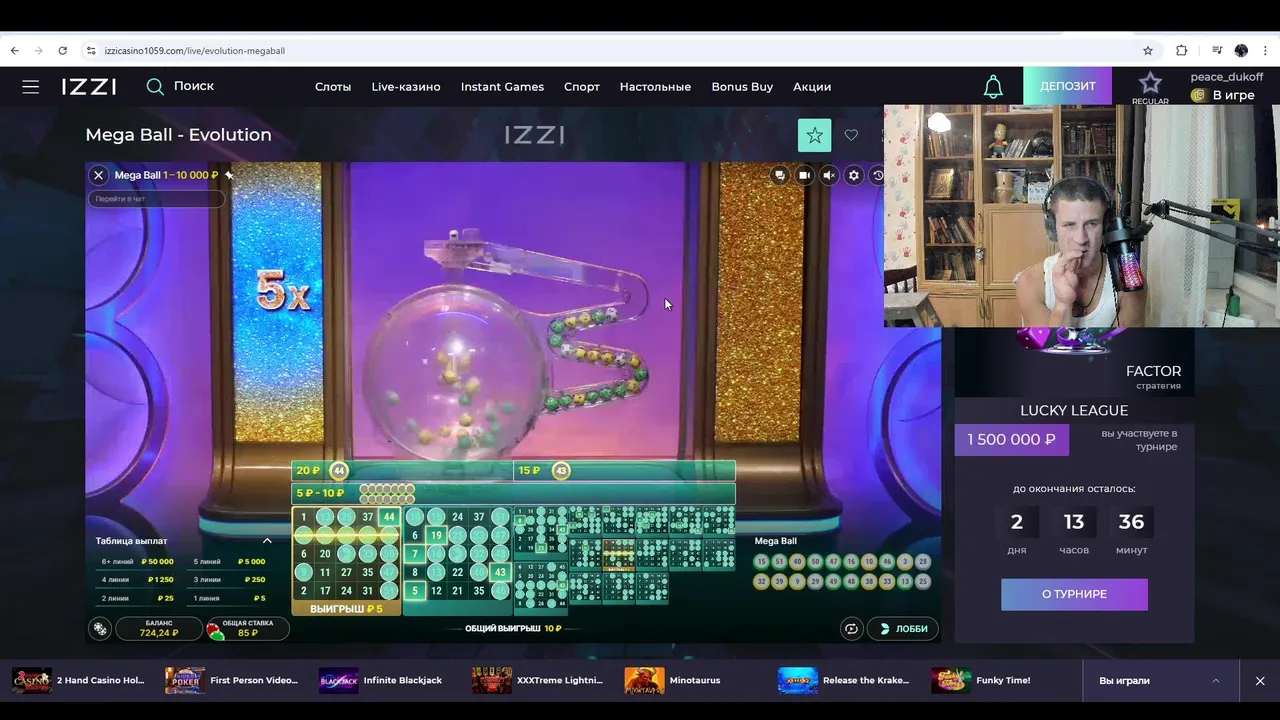
Task: Click the Депозит button
Action: pos(1067,86)
